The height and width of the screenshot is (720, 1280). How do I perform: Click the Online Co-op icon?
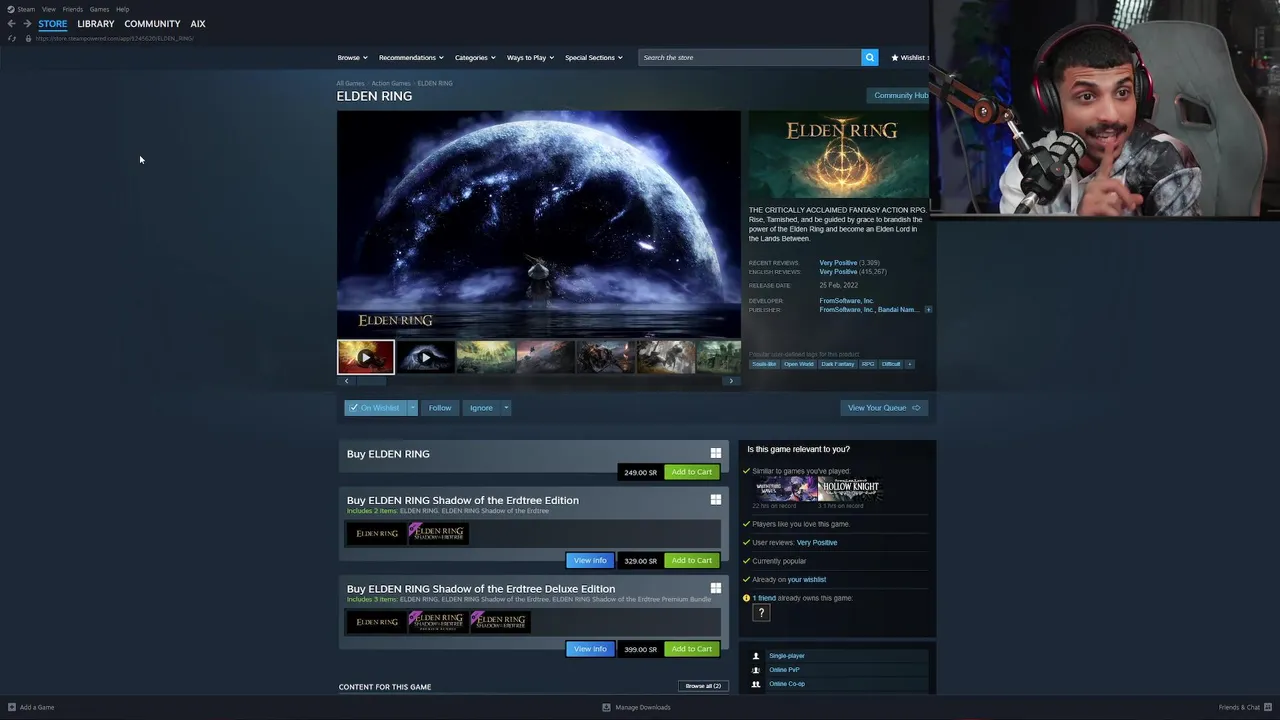click(x=756, y=684)
